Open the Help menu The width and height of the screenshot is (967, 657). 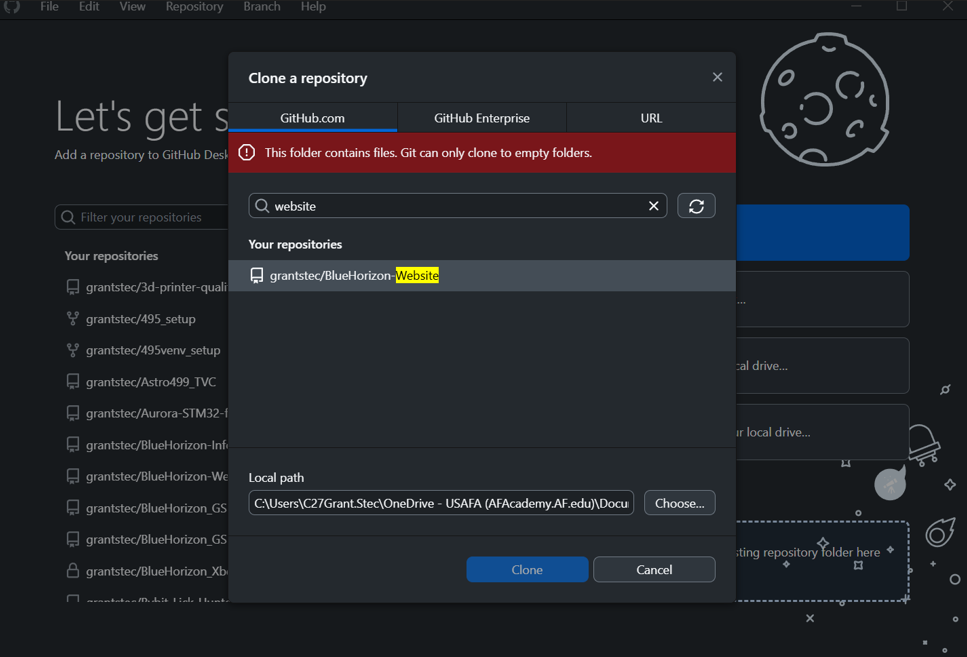313,7
